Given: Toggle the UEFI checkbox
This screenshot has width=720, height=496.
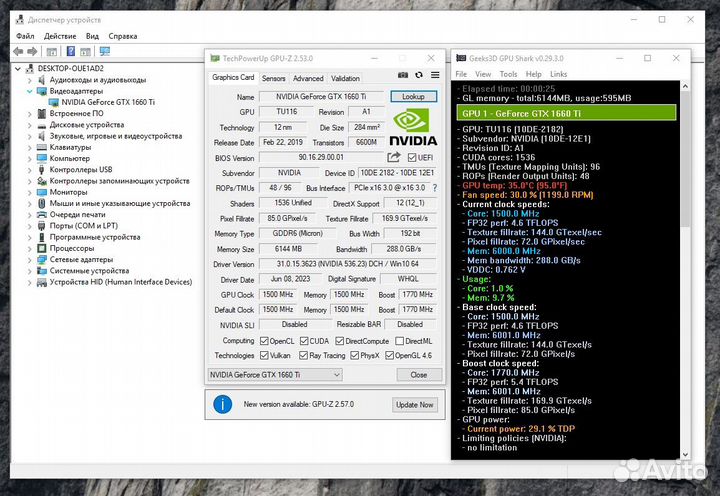Looking at the screenshot, I should click(x=412, y=158).
